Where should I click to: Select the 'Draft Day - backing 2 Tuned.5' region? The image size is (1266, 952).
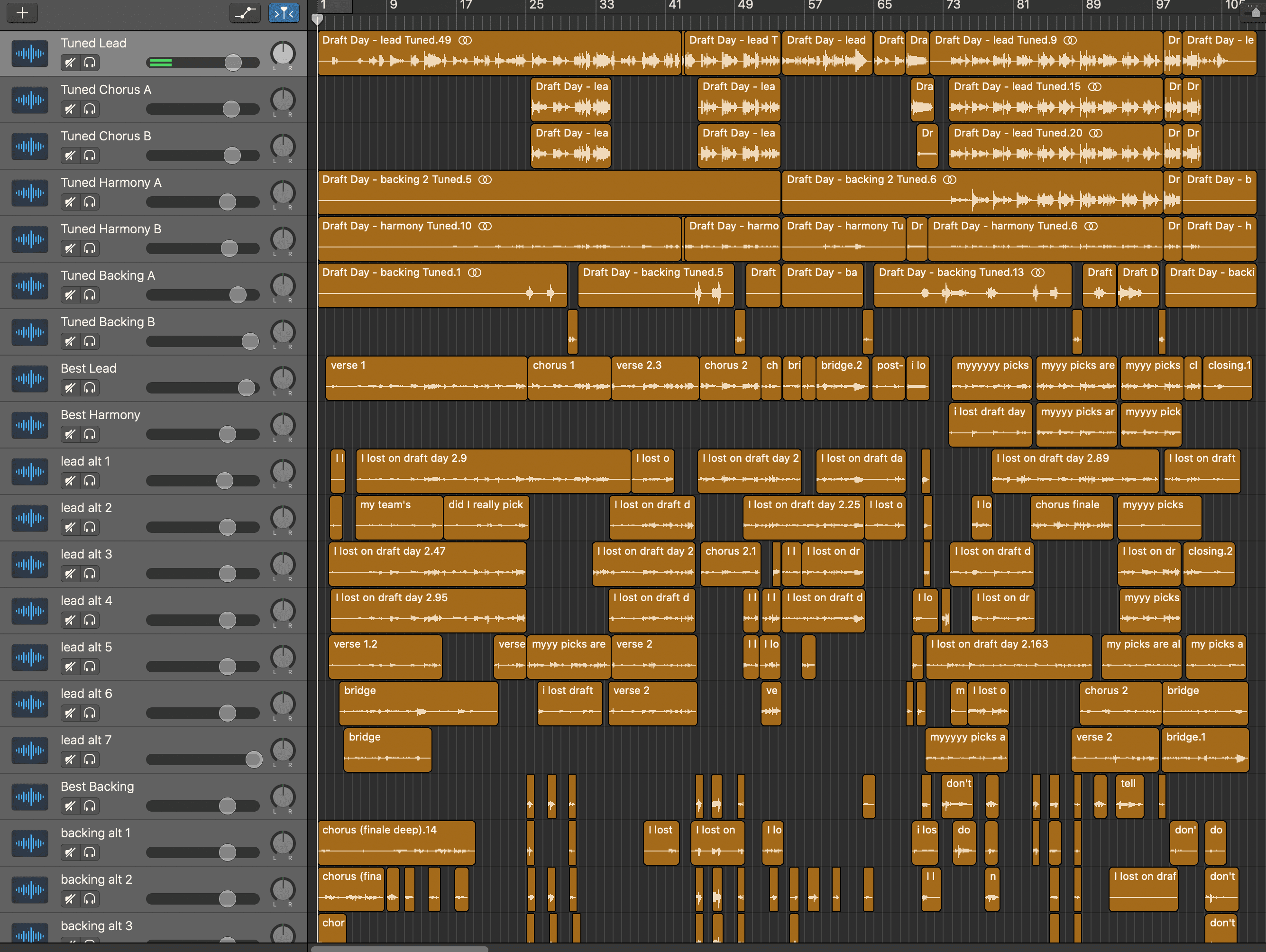(549, 193)
